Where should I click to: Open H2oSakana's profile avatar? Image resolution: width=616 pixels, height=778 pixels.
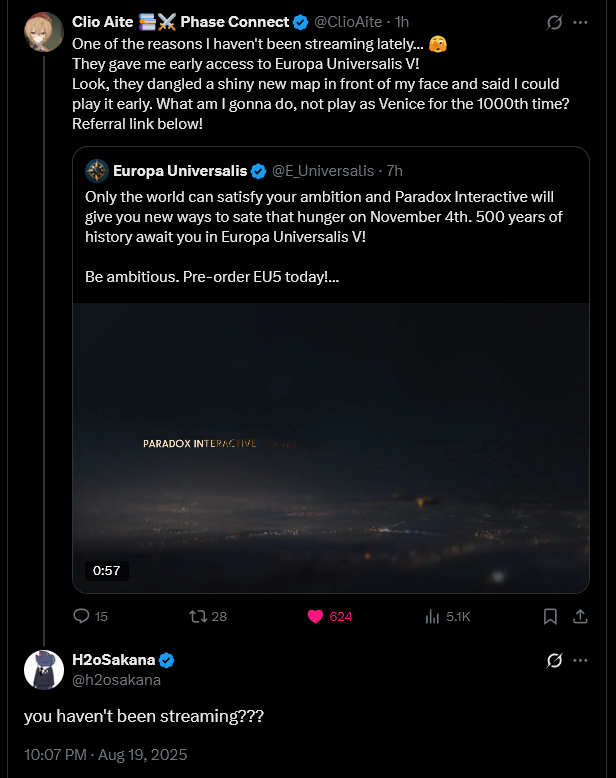44,670
